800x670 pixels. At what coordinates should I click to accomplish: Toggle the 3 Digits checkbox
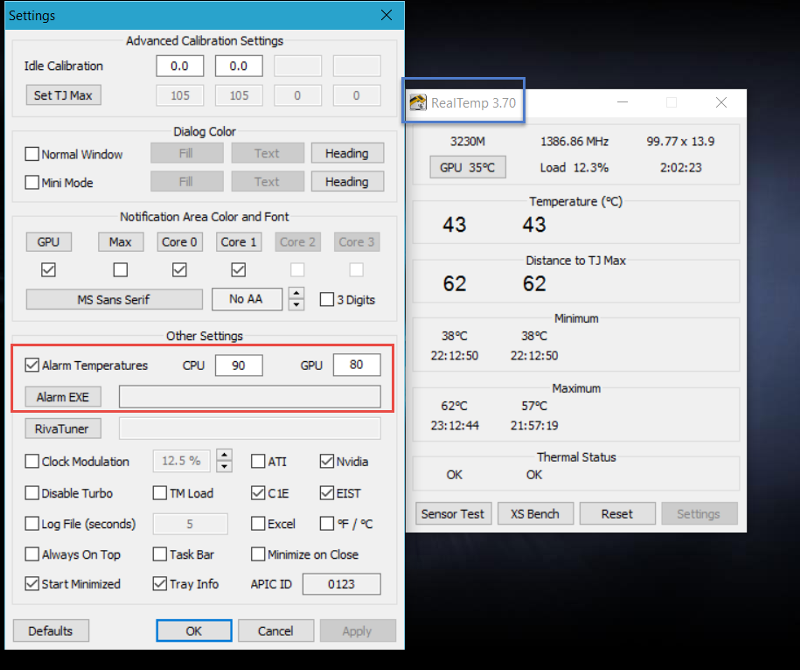point(327,300)
